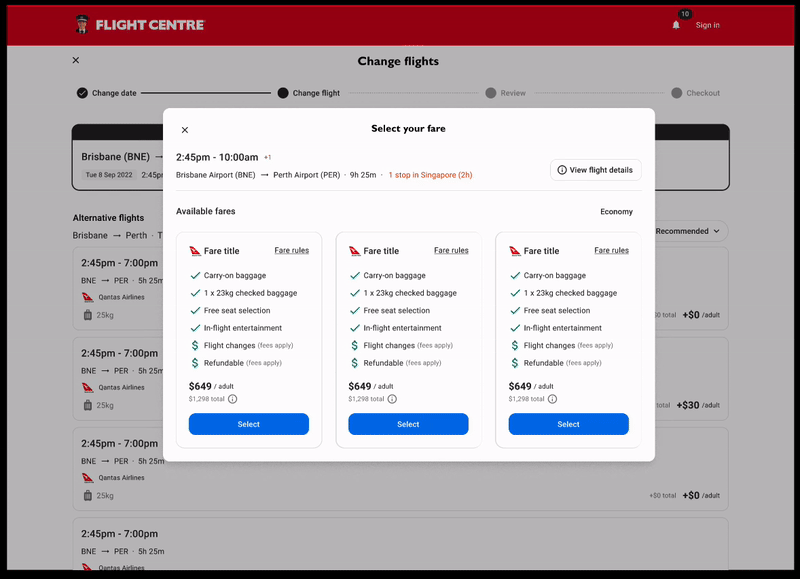The height and width of the screenshot is (579, 800).
Task: Click Flight Centre wordmark in header
Action: (x=150, y=25)
